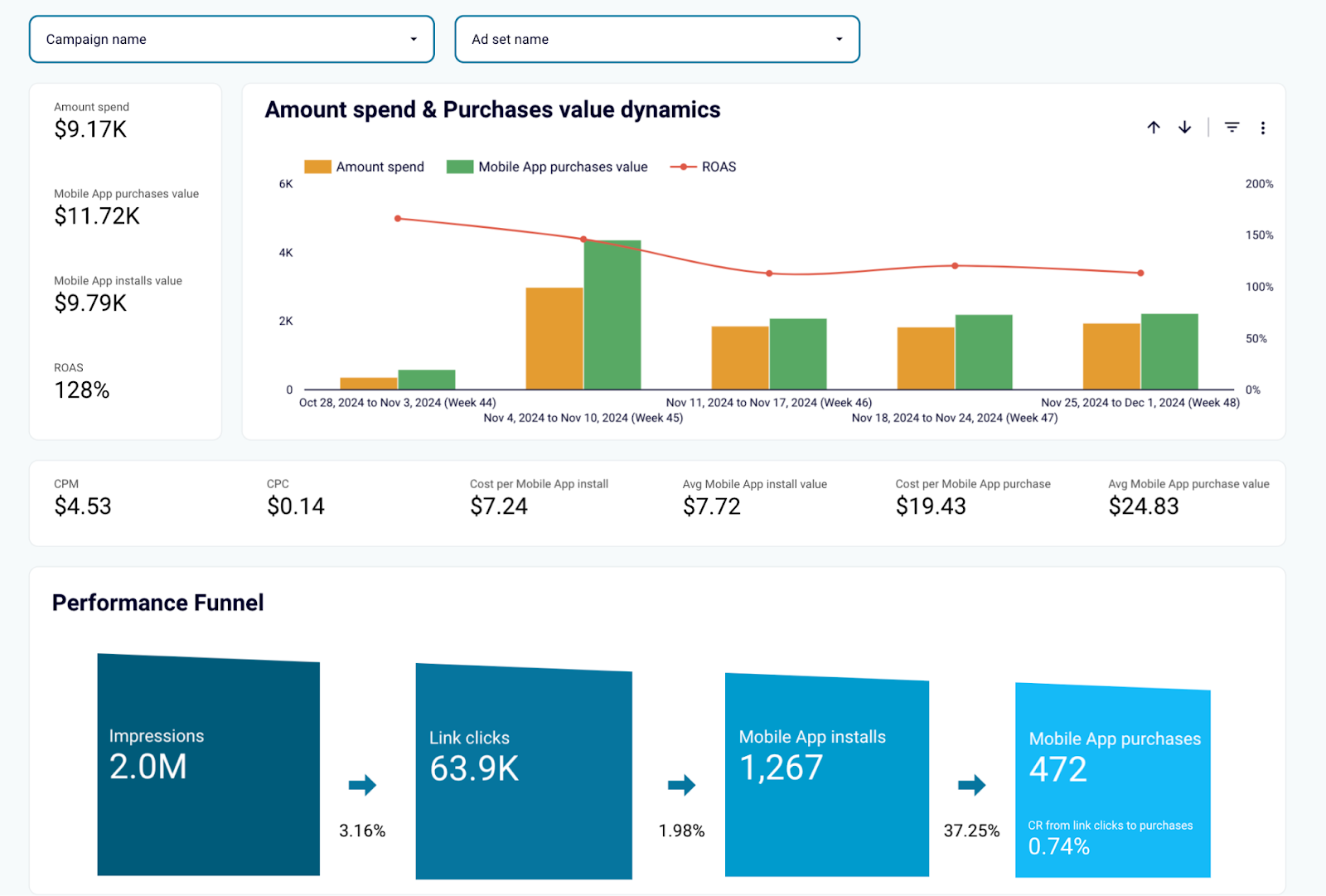Click the sort ascending arrow on the chart

click(x=1153, y=128)
